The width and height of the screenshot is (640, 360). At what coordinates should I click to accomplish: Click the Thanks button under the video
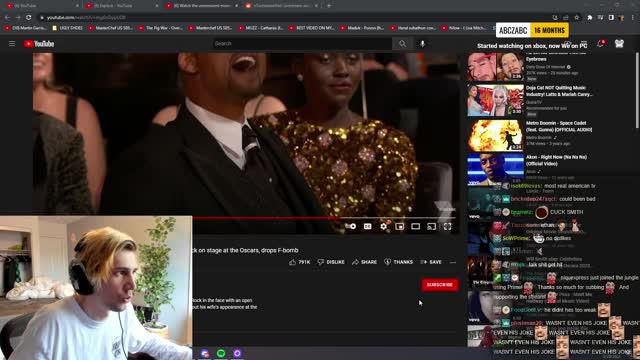click(x=398, y=262)
